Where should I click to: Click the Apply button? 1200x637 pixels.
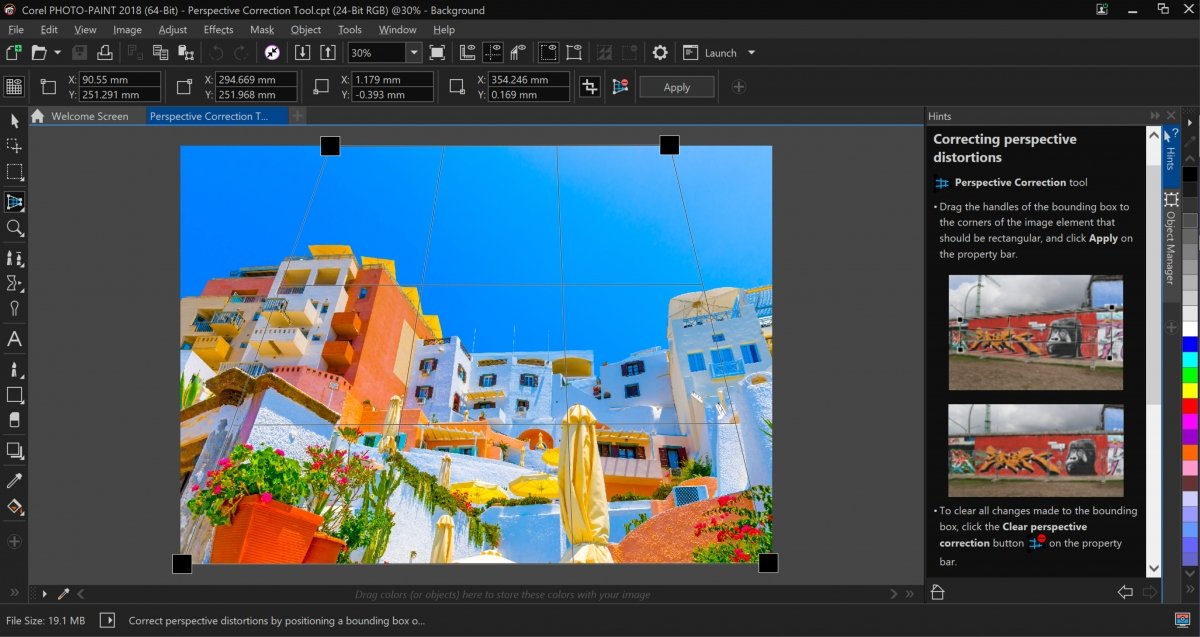[677, 87]
